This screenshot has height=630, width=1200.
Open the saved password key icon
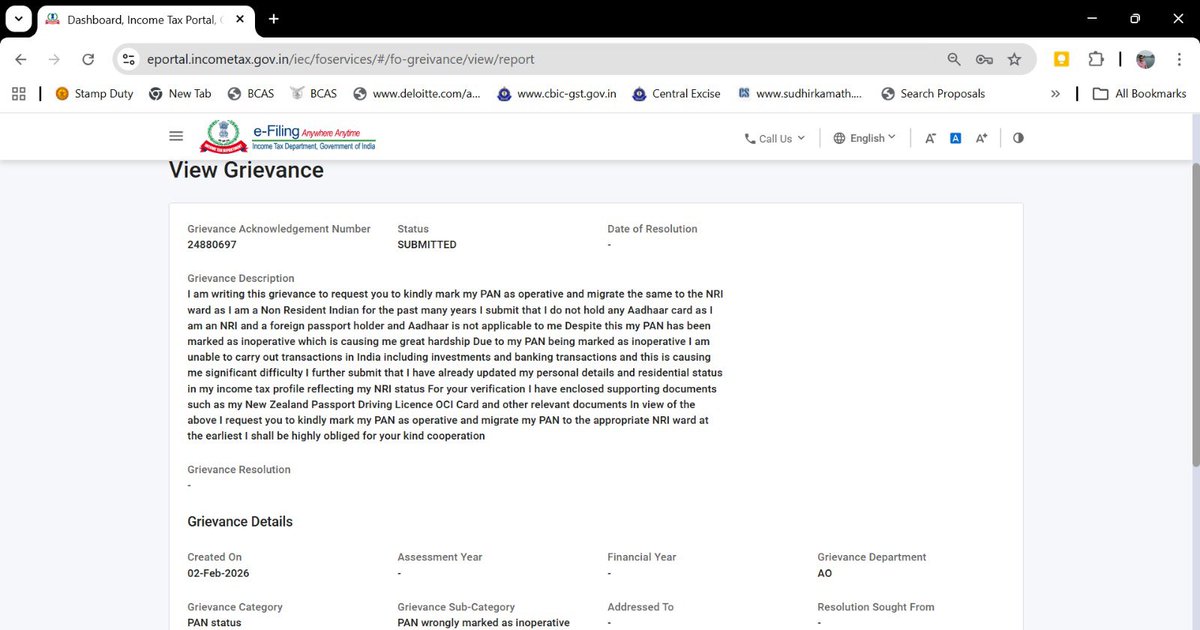coord(984,59)
